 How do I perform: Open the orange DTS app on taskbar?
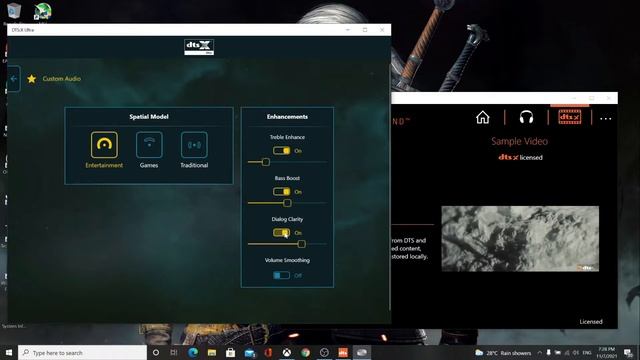[x=343, y=352]
